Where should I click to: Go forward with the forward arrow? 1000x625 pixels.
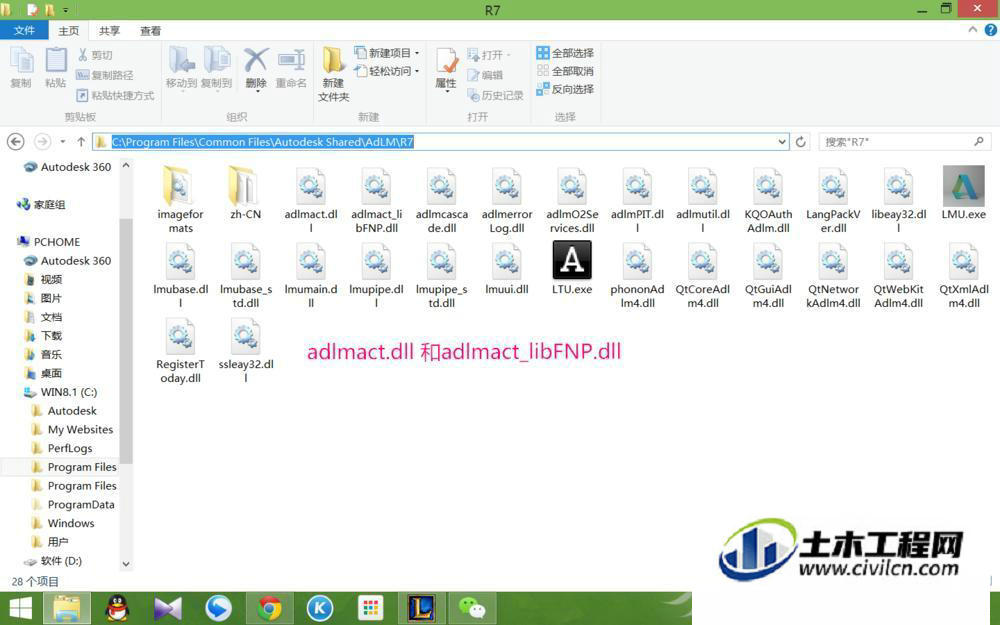coord(42,142)
